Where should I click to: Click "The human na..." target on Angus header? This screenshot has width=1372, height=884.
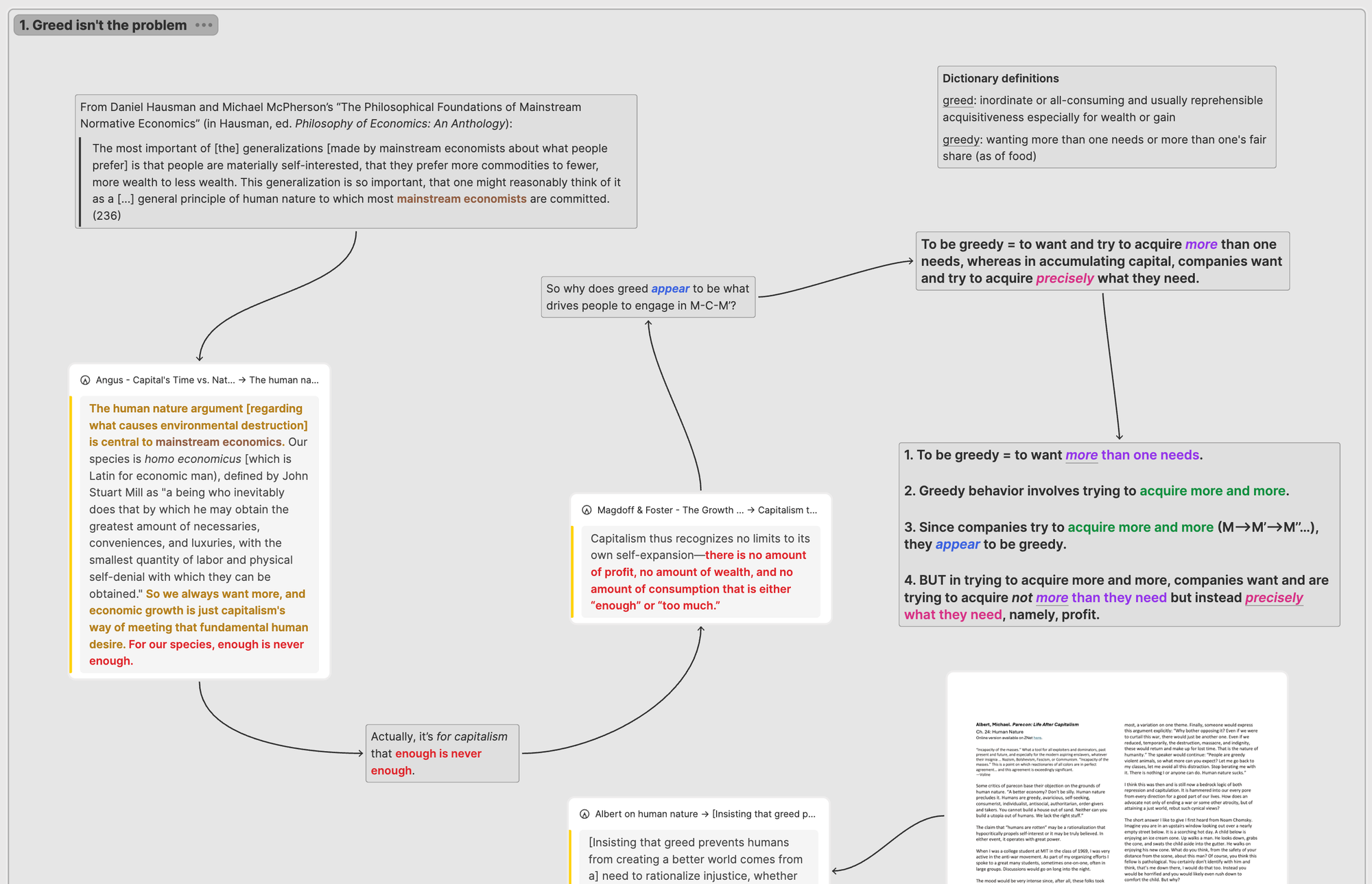click(283, 380)
